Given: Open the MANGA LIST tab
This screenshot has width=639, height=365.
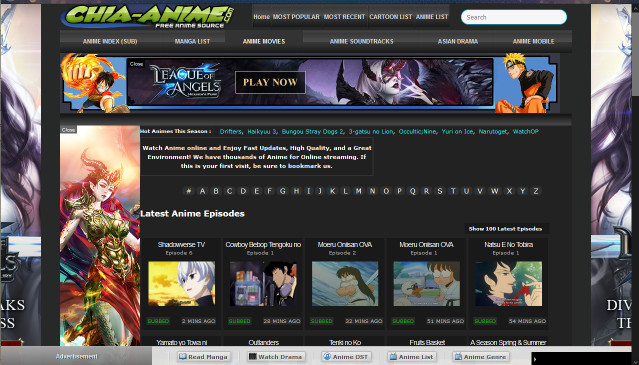Looking at the screenshot, I should 192,42.
